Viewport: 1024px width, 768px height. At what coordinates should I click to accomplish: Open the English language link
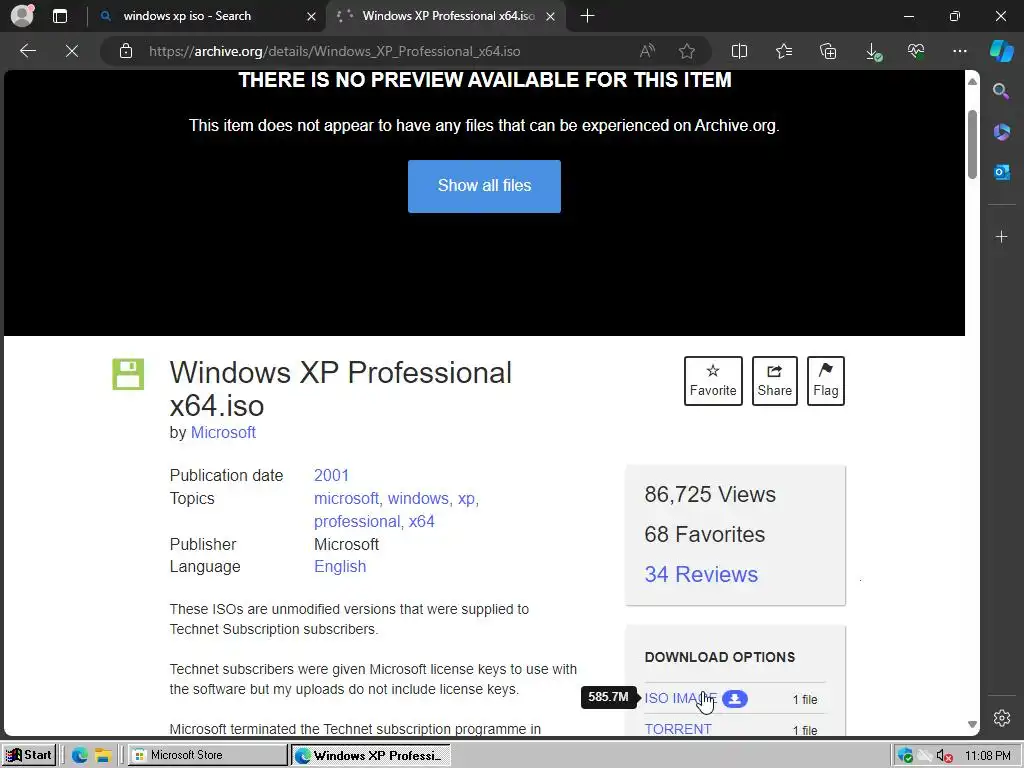tap(340, 567)
